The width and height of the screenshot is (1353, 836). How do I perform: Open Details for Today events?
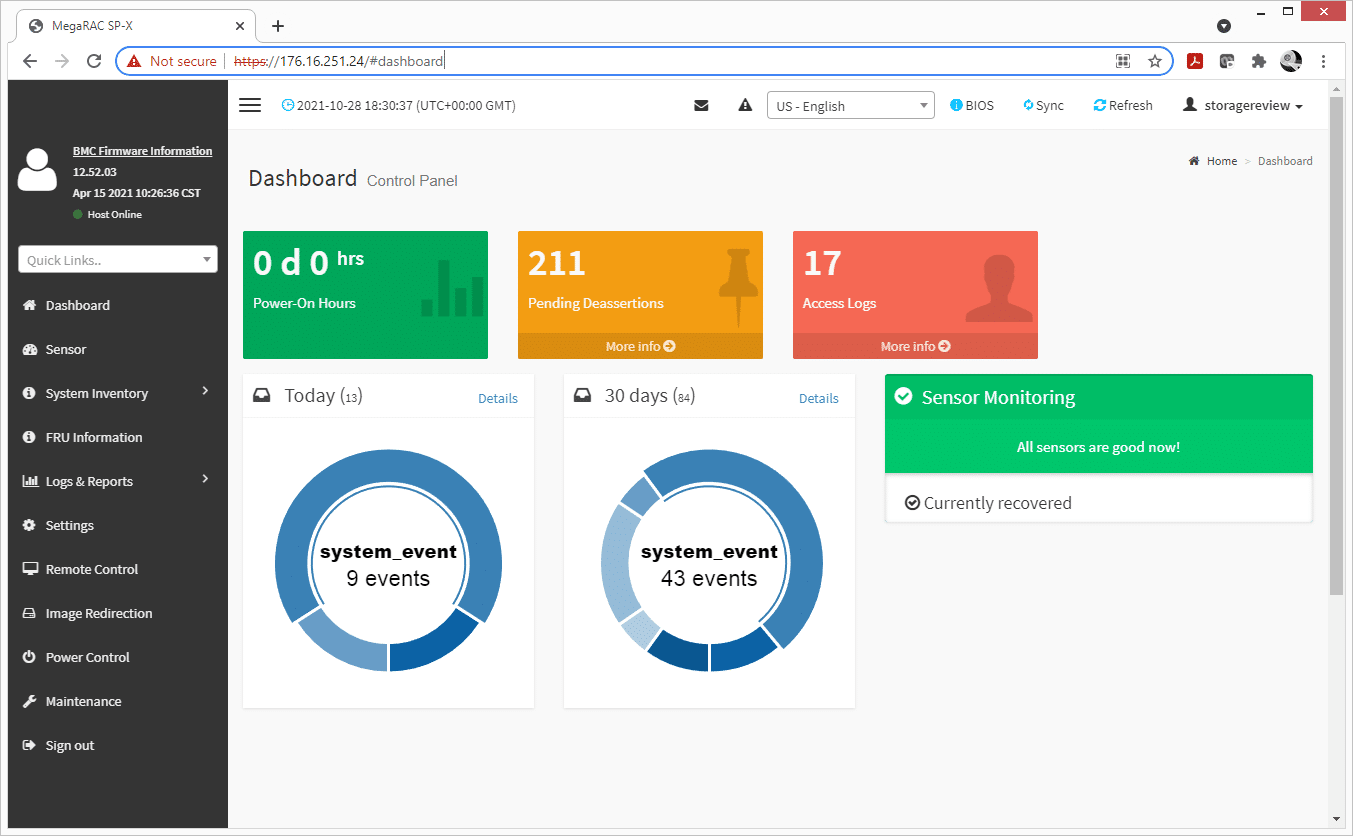(498, 398)
